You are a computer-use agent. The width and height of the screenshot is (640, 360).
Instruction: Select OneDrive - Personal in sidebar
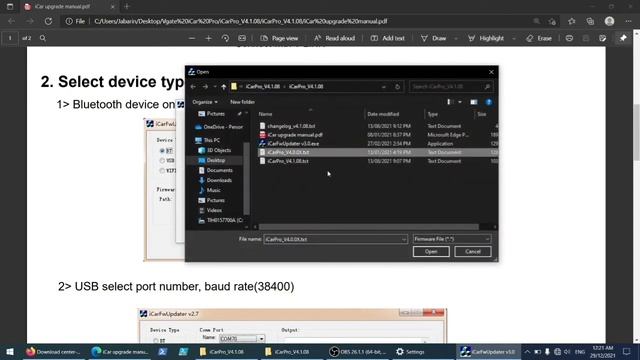tap(219, 127)
